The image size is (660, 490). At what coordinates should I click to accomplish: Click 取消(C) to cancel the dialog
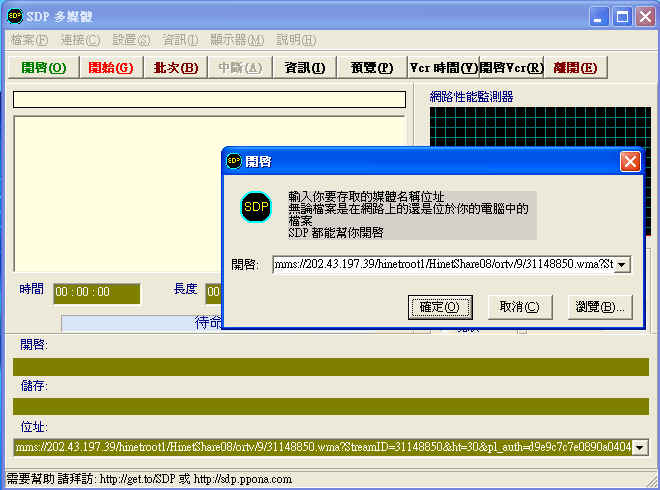click(x=519, y=307)
